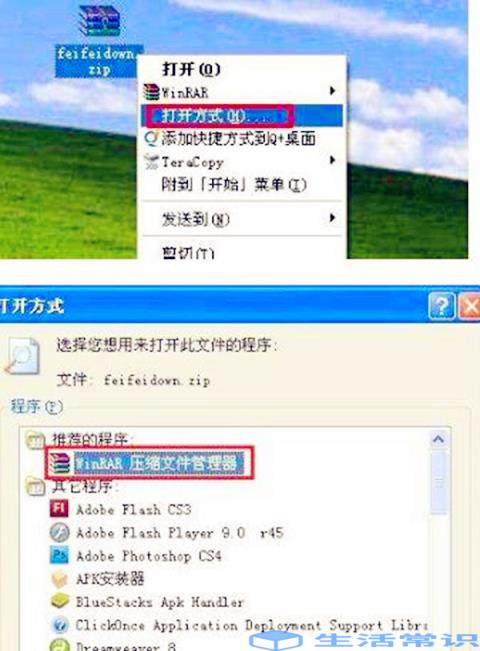Viewport: 480px width, 651px height.
Task: Click 打开(O) in the context menu
Action: point(191,69)
